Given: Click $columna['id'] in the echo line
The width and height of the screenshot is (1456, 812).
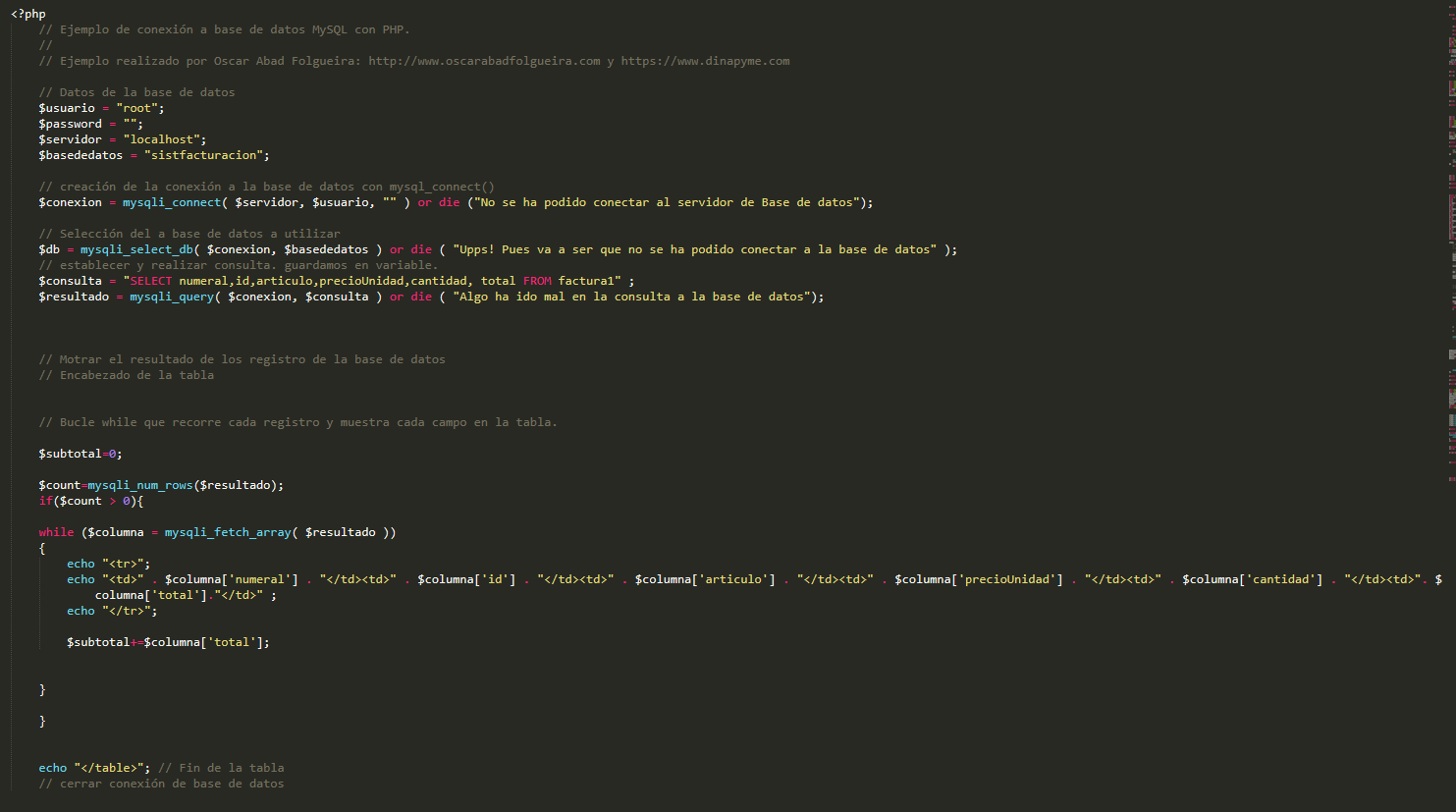Looking at the screenshot, I should [466, 579].
